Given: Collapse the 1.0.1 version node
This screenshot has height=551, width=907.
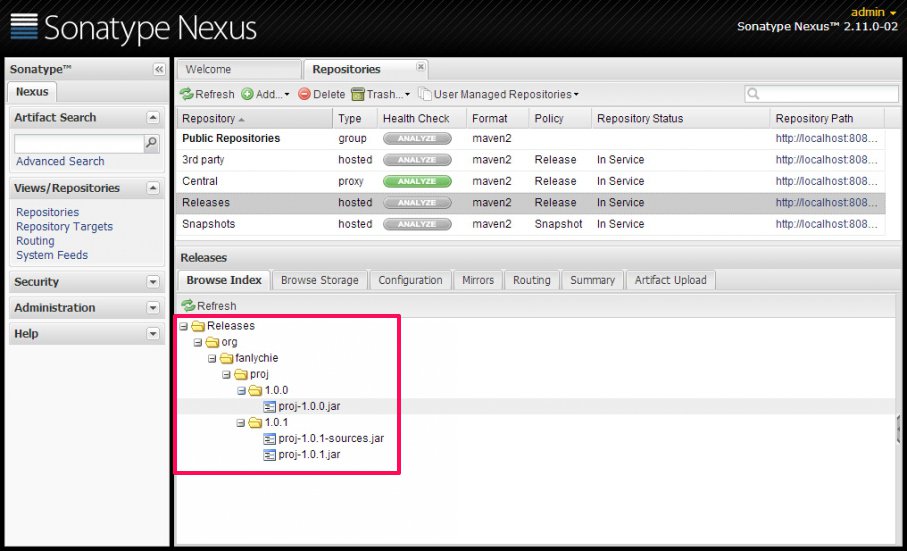Looking at the screenshot, I should pyautogui.click(x=241, y=424).
